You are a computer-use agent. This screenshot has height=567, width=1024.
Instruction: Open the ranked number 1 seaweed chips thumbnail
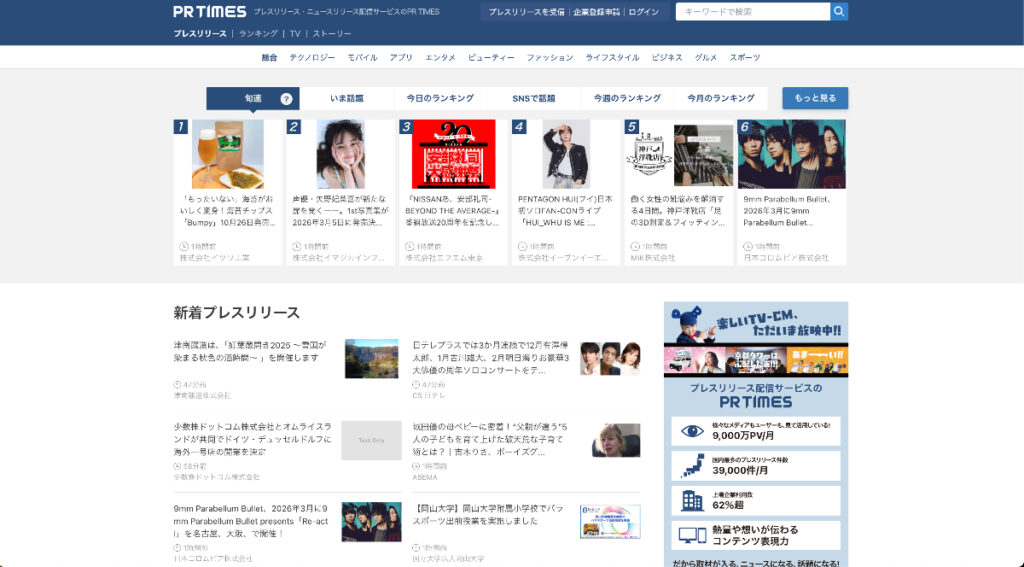[228, 155]
